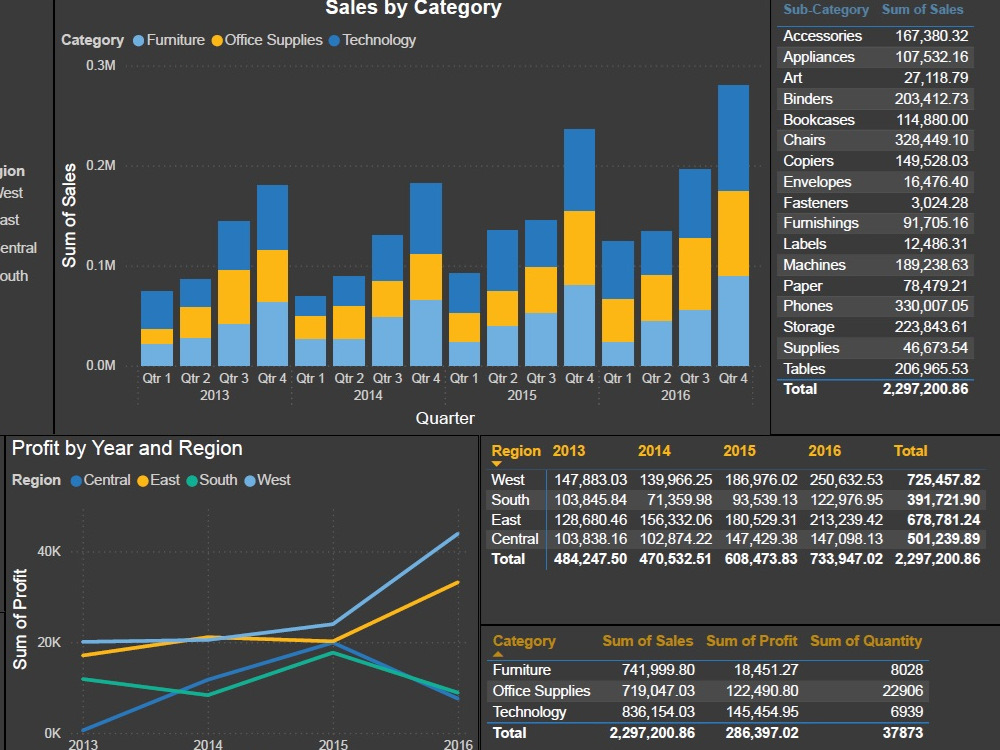Click the South region legend icon
This screenshot has width=1000, height=750.
coord(192,480)
